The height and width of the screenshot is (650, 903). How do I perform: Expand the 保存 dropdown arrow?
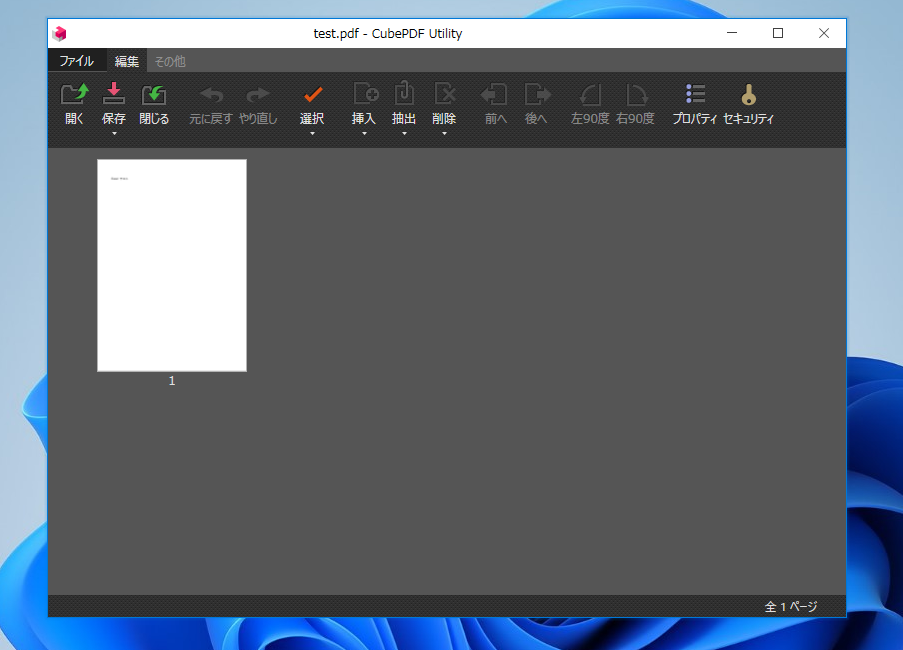(114, 134)
